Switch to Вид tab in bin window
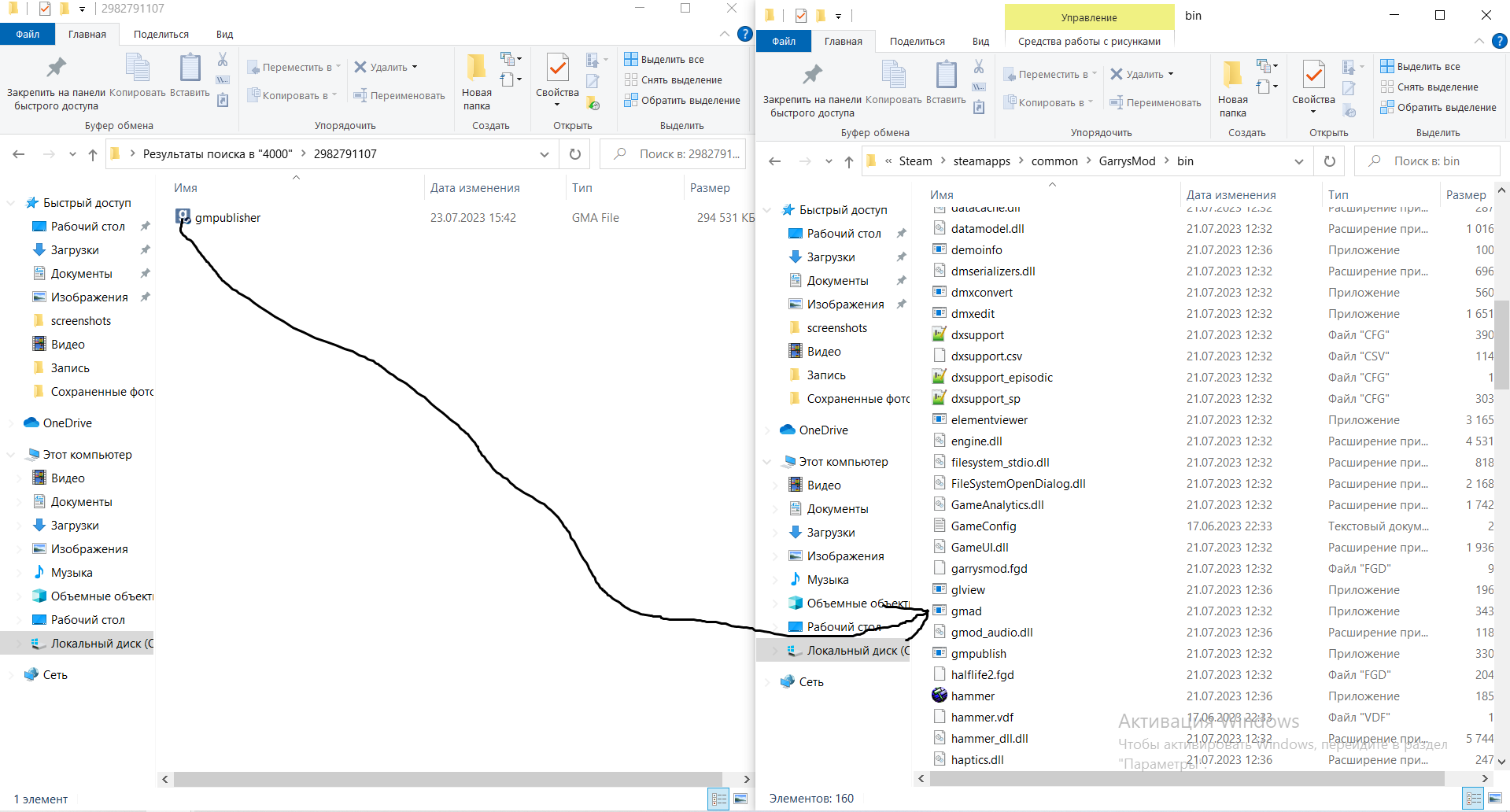The image size is (1510, 812). 980,41
